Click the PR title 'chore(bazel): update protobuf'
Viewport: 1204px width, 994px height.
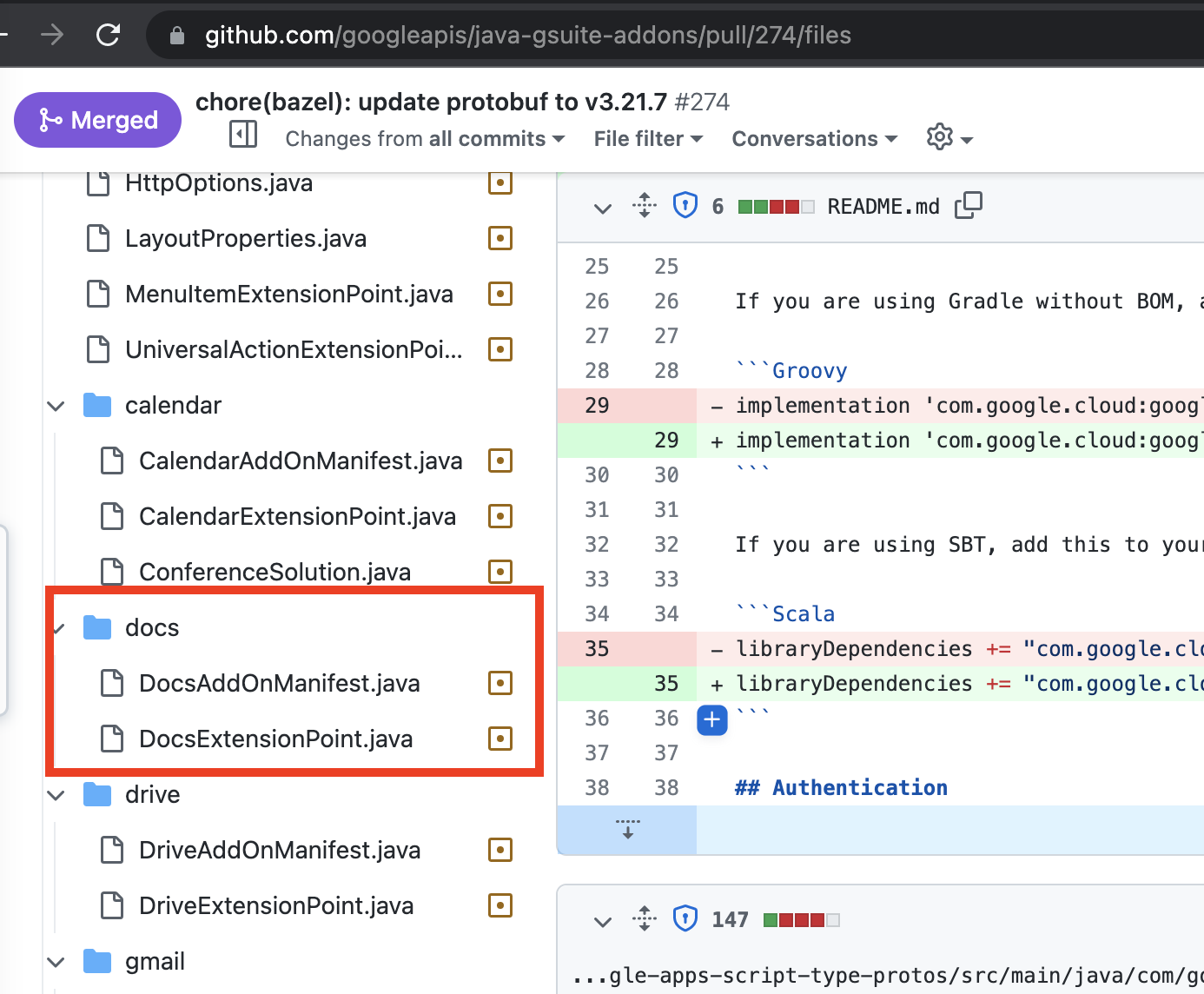click(x=431, y=103)
